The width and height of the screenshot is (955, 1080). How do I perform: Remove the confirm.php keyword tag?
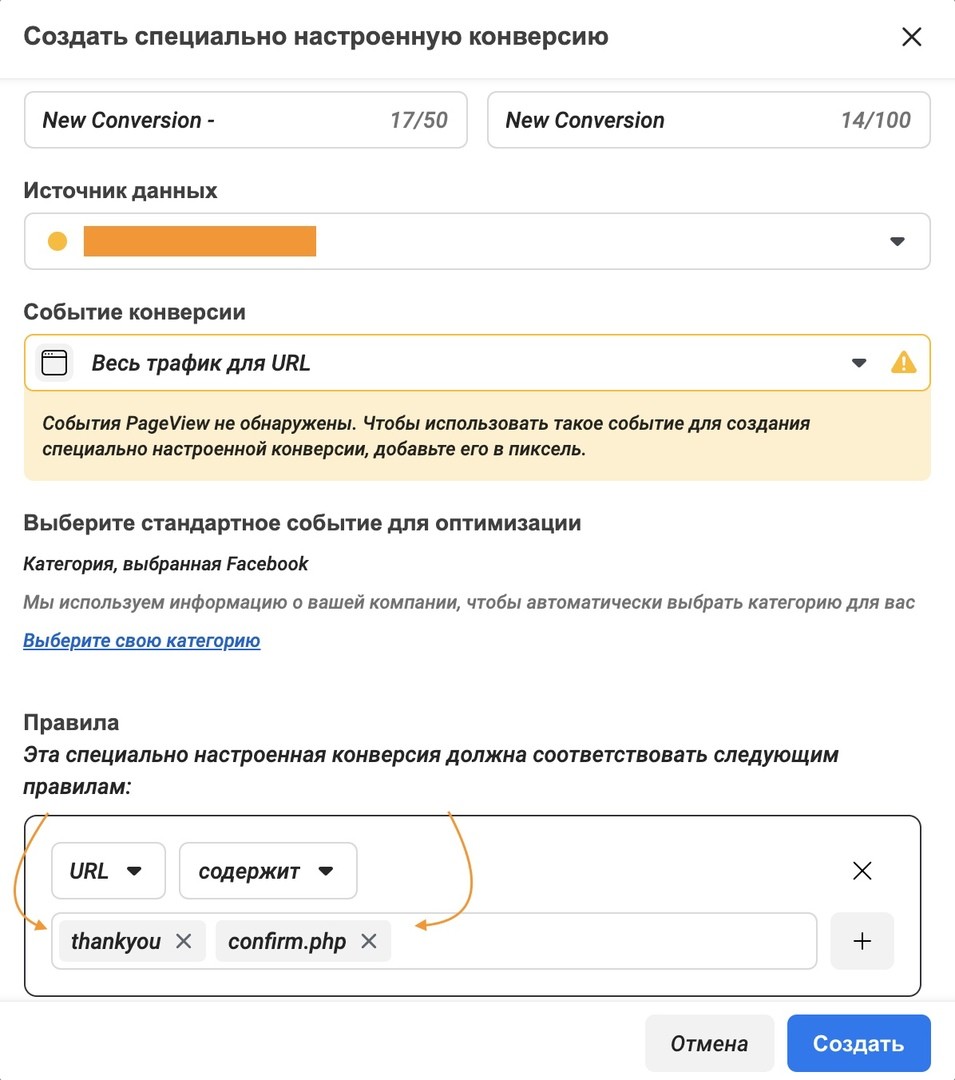click(x=369, y=941)
